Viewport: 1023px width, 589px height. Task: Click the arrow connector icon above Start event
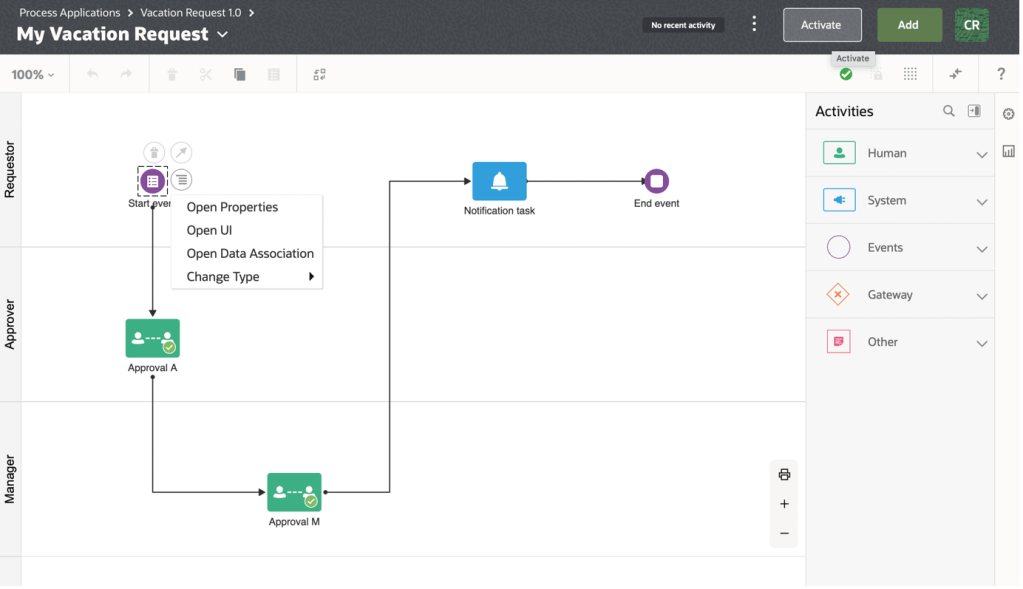181,152
